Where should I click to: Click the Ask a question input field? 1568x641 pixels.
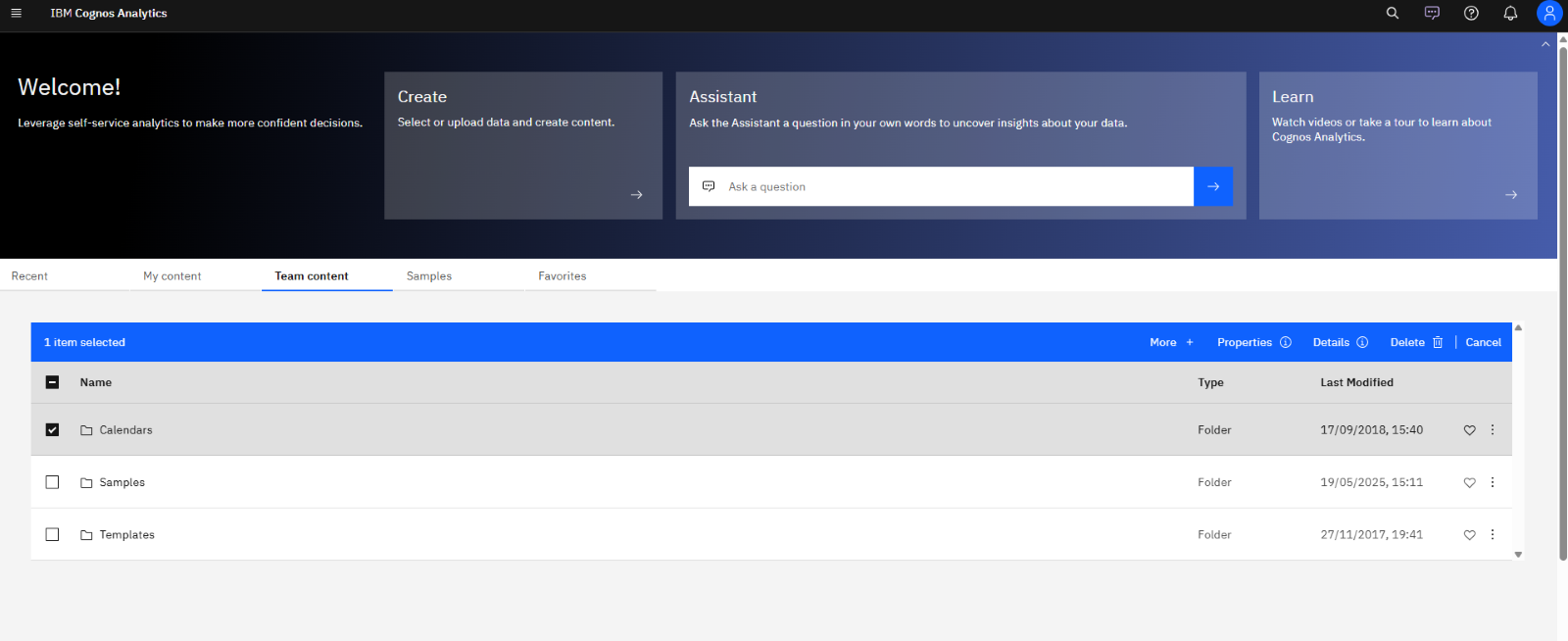pyautogui.click(x=941, y=186)
